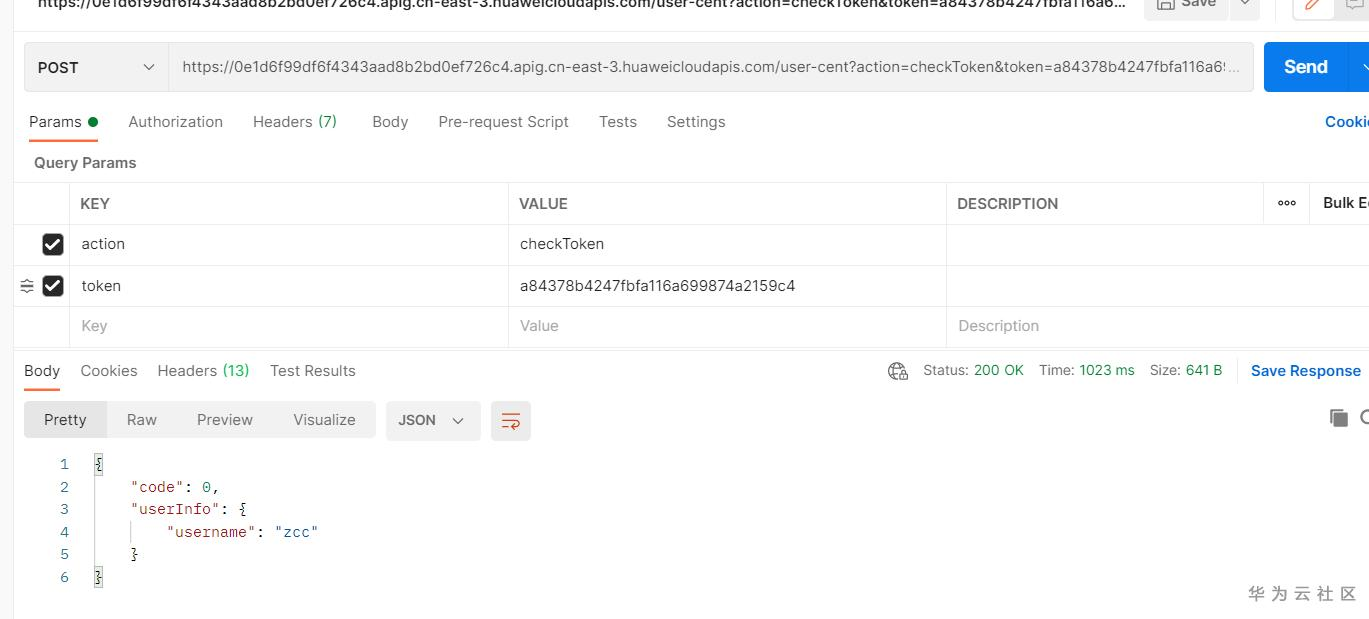The width and height of the screenshot is (1369, 619).
Task: Uncheck the token parameter checkbox
Action: point(53,286)
